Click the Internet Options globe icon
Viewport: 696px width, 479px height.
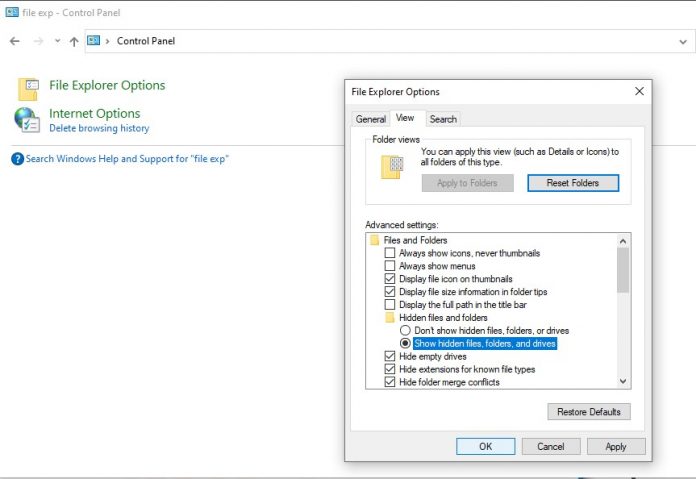[28, 120]
